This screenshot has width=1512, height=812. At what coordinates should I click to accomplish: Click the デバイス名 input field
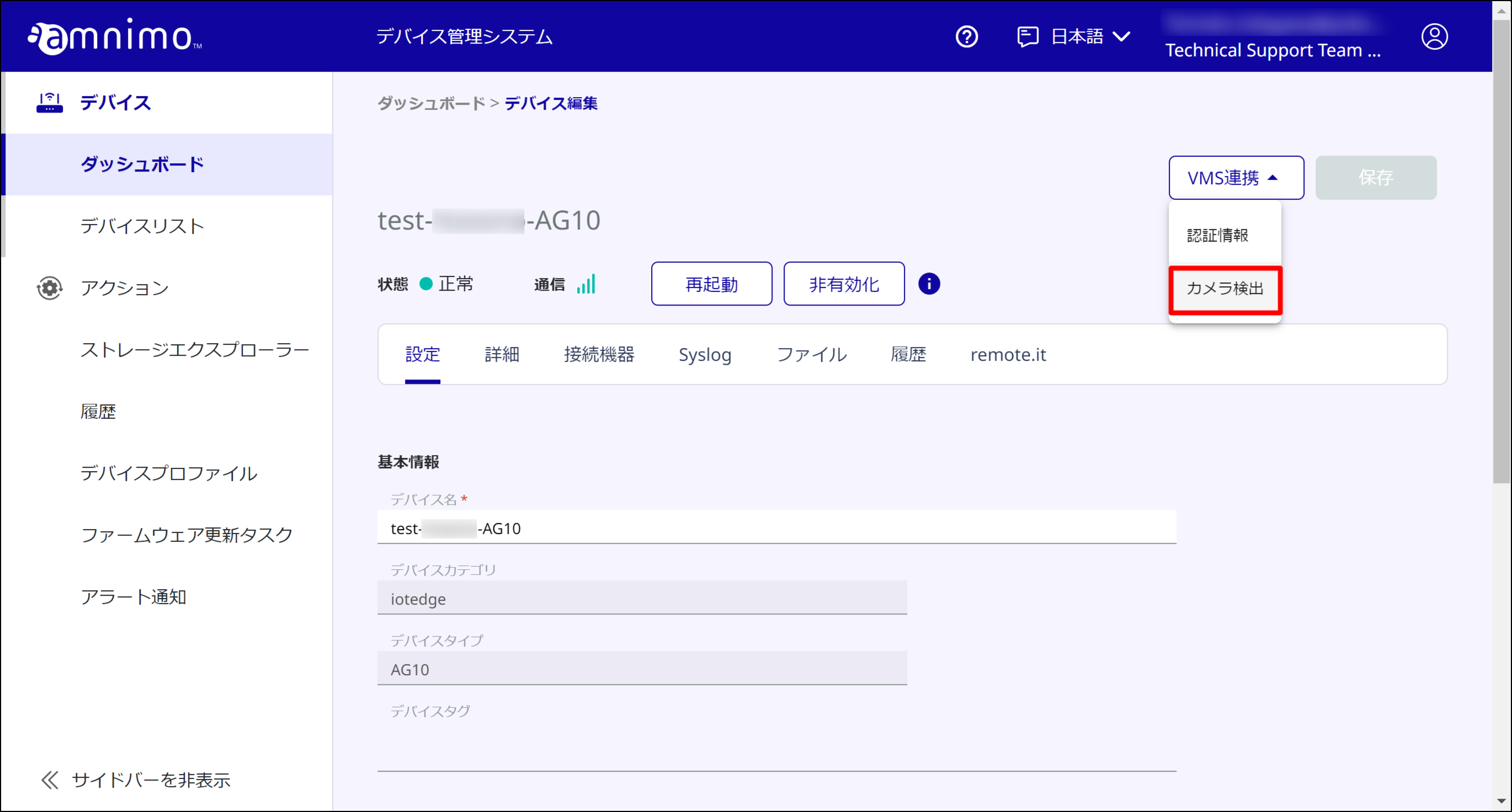coord(776,528)
